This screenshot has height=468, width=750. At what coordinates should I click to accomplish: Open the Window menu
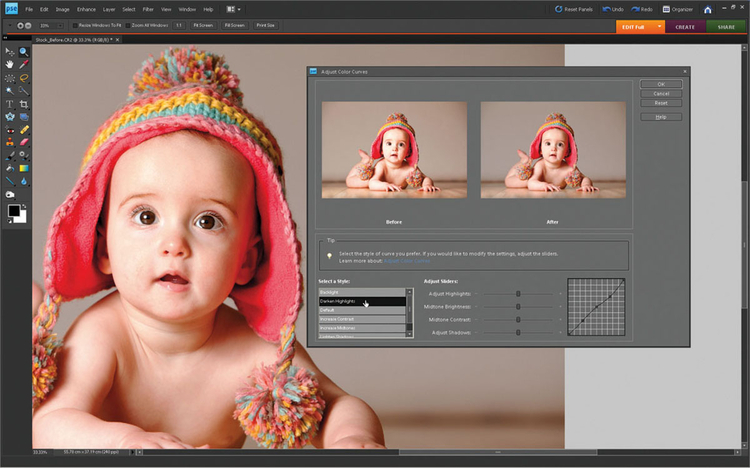pos(187,9)
